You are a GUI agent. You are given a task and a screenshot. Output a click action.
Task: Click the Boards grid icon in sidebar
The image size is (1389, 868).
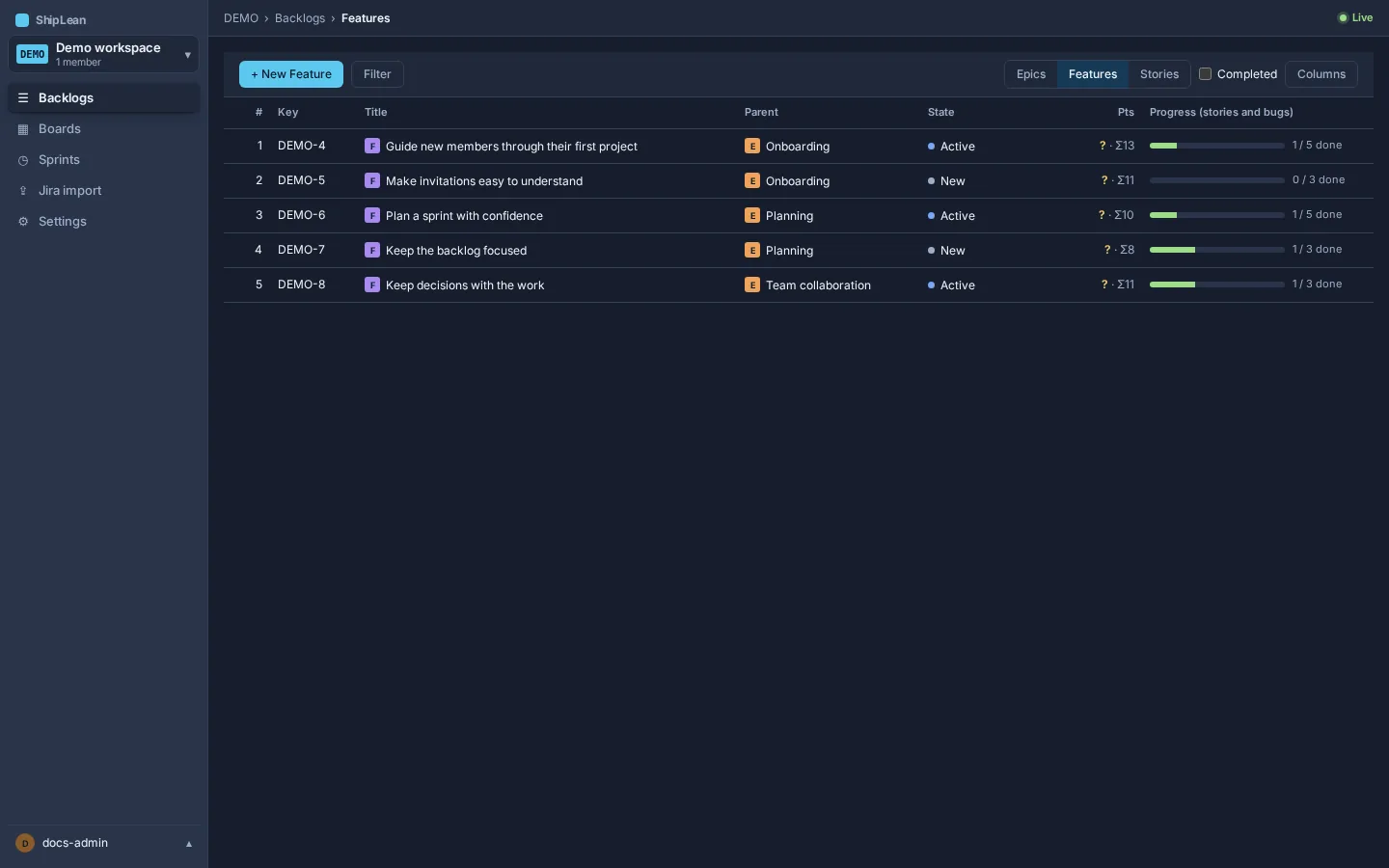[23, 129]
